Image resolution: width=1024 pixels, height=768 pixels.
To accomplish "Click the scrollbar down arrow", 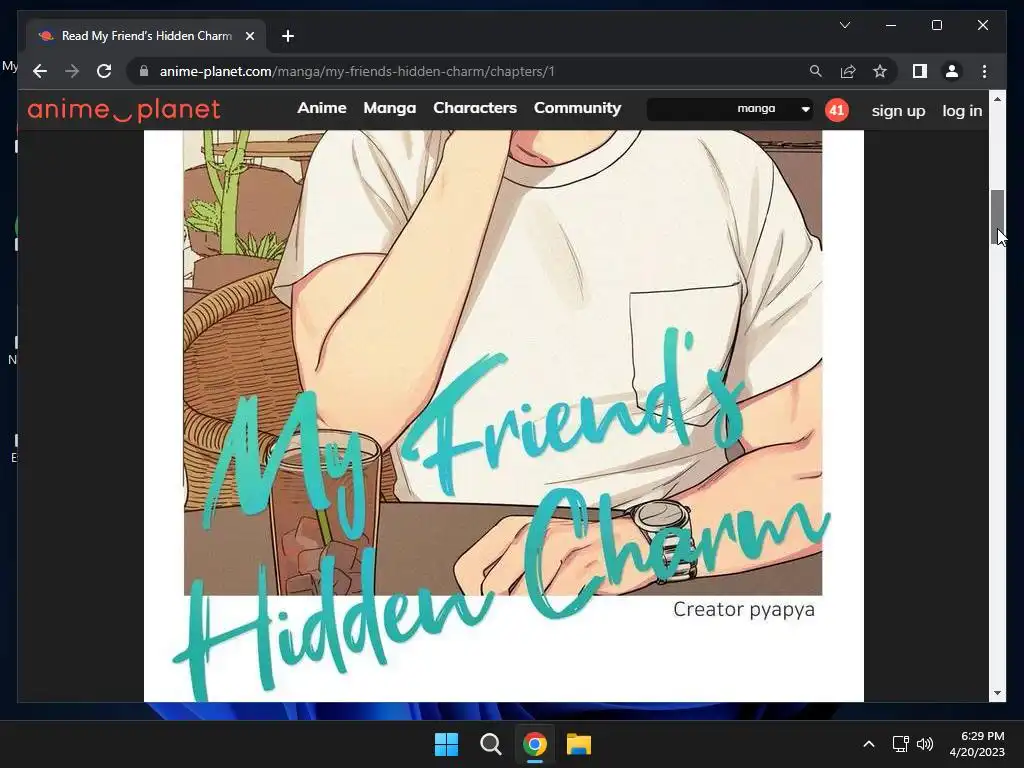I will [x=997, y=693].
